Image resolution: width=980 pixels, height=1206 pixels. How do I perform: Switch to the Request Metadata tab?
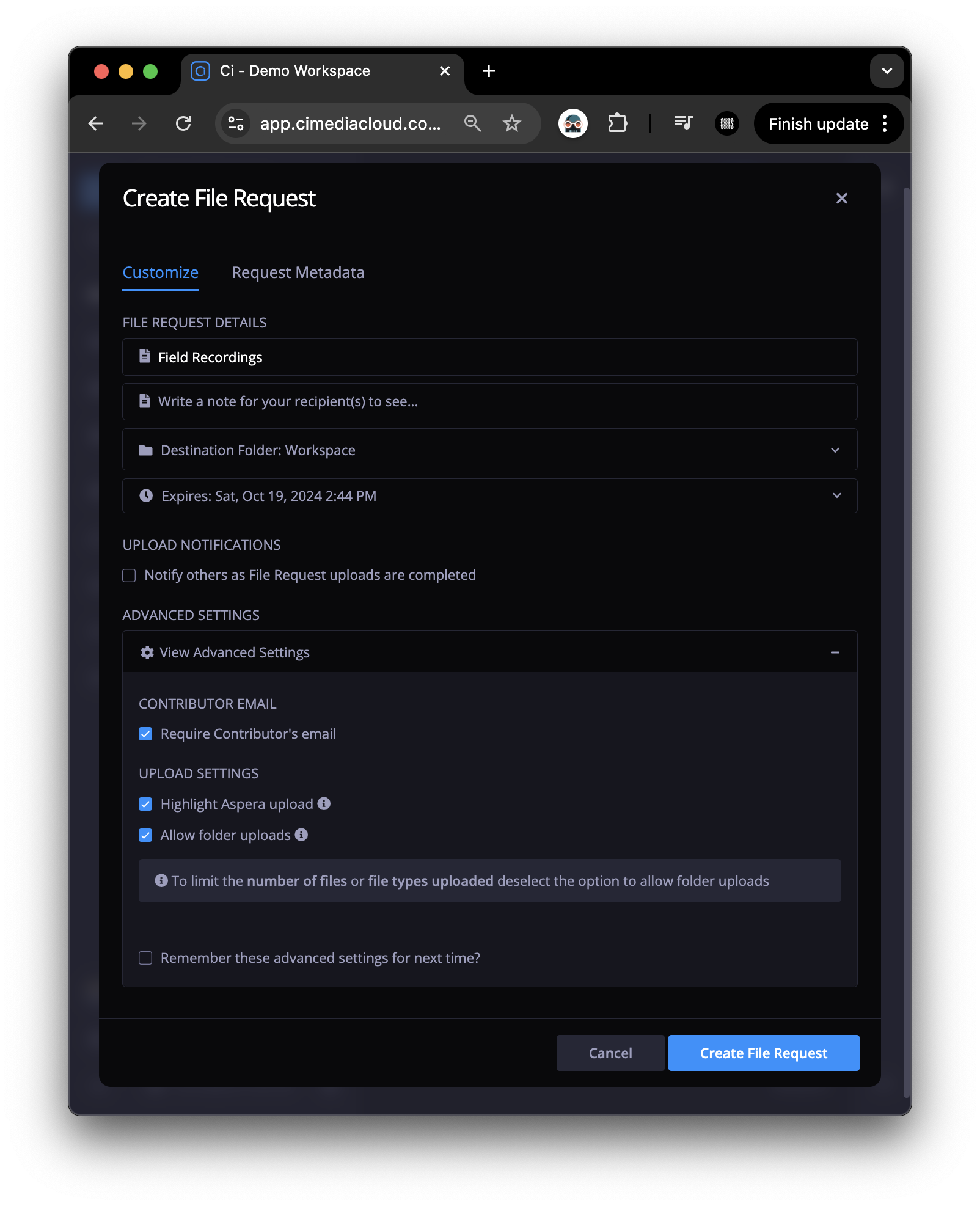click(298, 272)
